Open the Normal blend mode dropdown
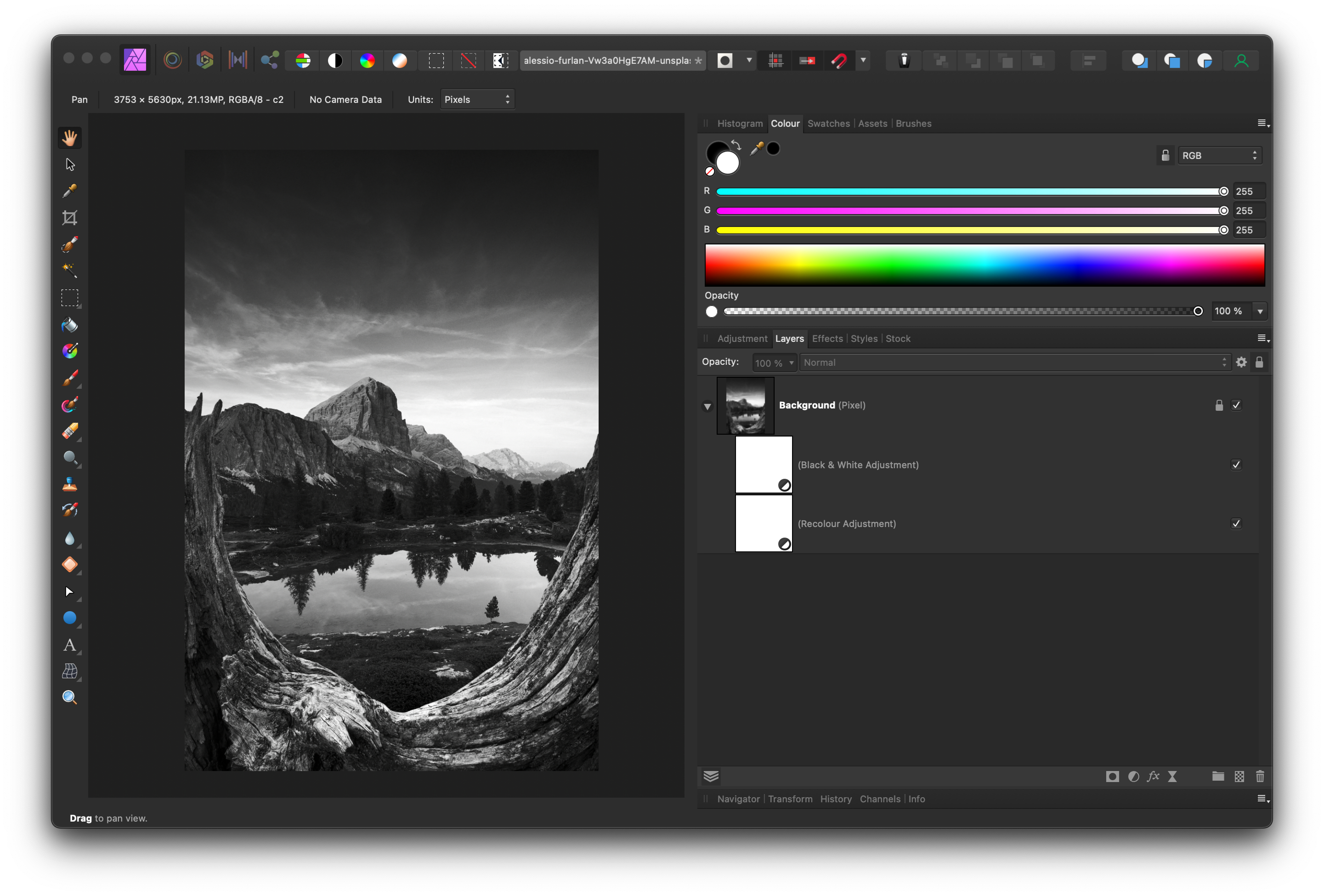 (1015, 363)
